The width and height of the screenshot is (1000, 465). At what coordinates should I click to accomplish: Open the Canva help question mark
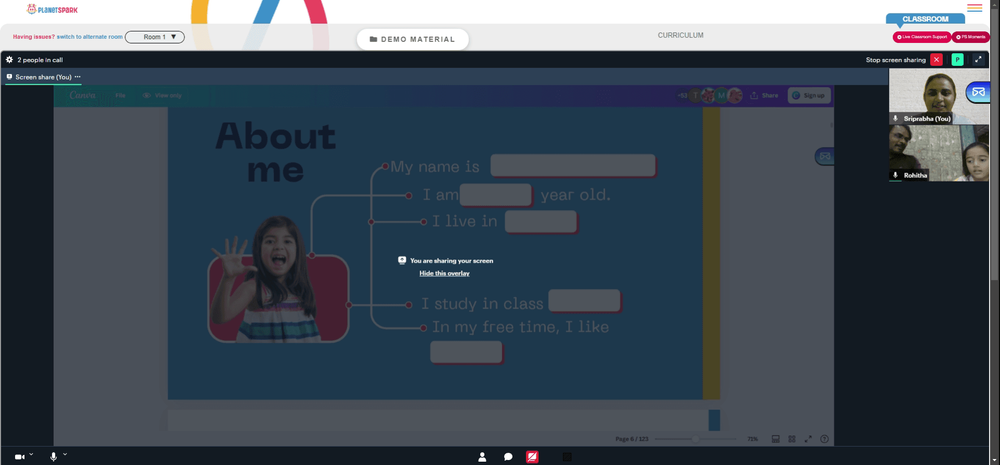(x=824, y=439)
